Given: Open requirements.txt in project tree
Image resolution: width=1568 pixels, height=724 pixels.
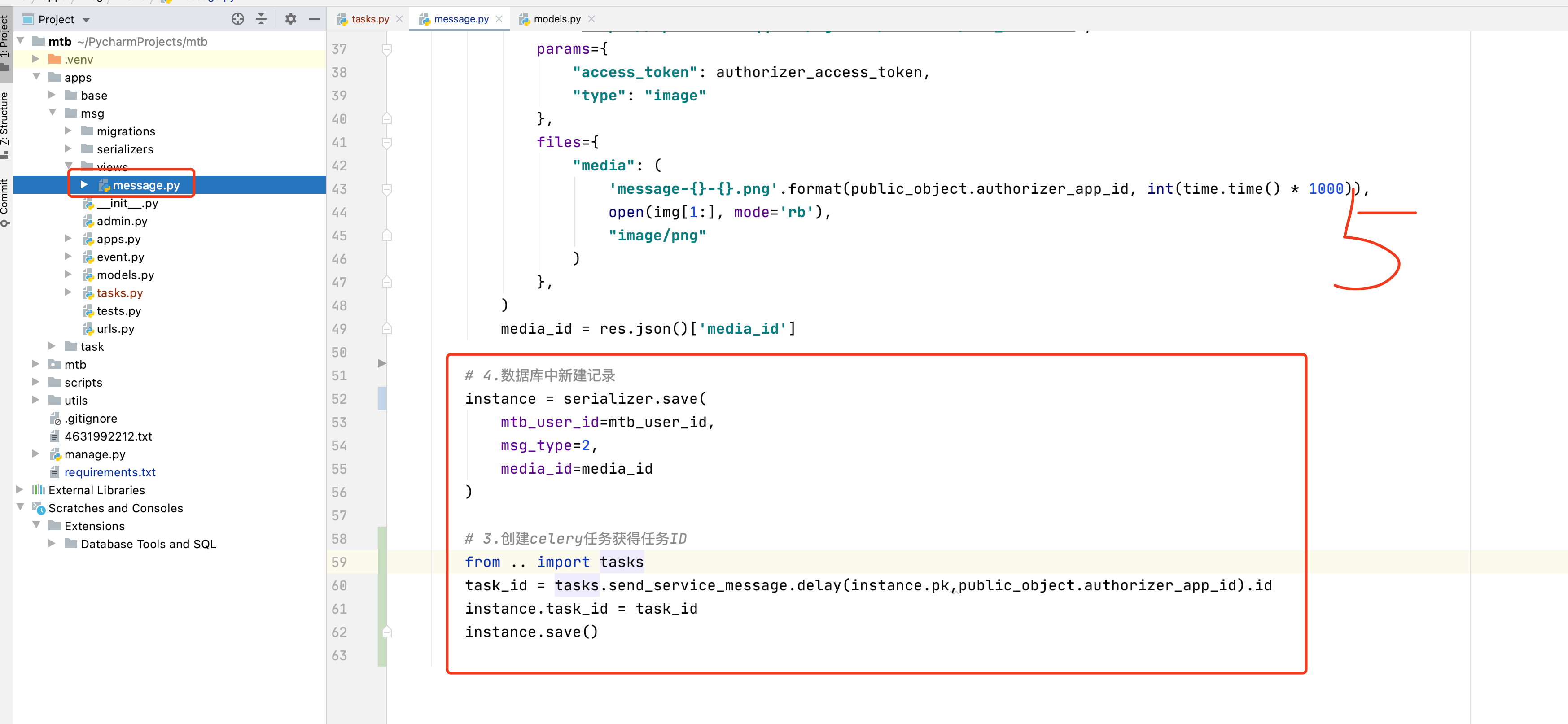Looking at the screenshot, I should tap(109, 472).
